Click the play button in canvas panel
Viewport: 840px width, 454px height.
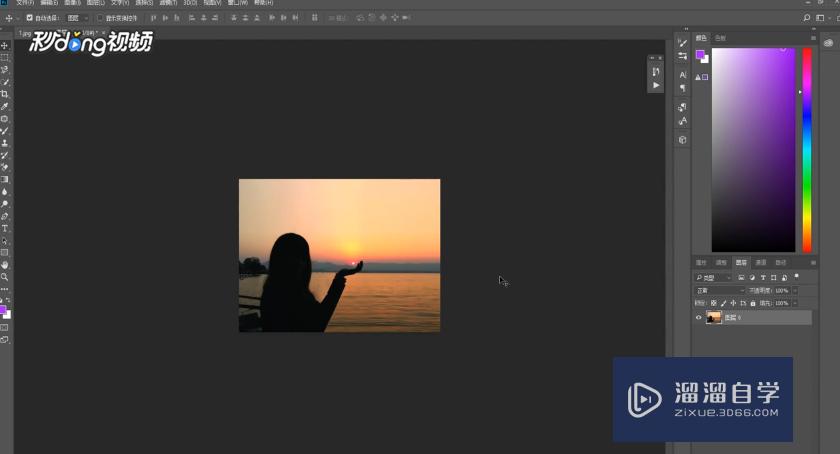[656, 86]
